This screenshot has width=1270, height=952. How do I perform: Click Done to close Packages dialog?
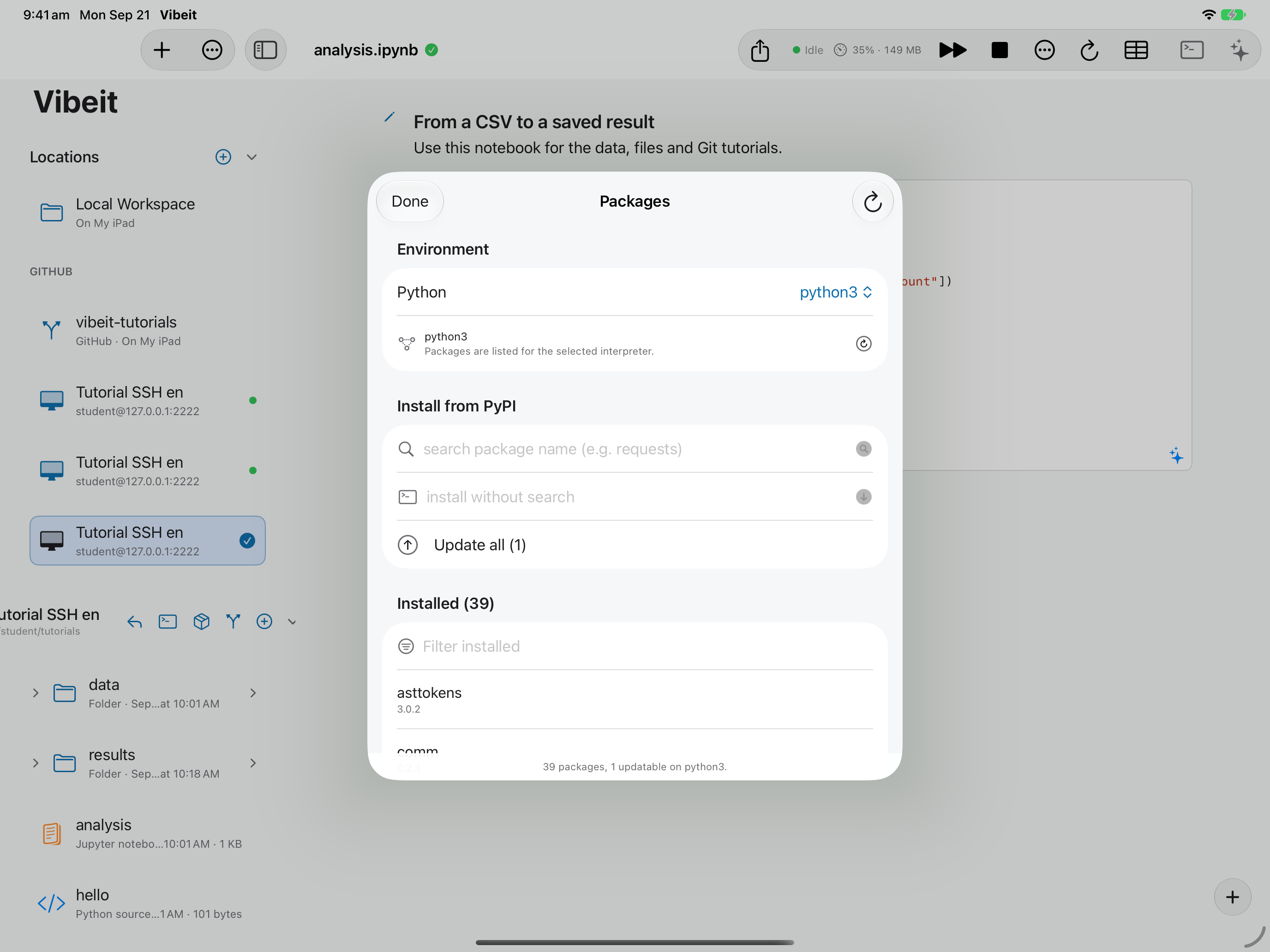coord(410,202)
